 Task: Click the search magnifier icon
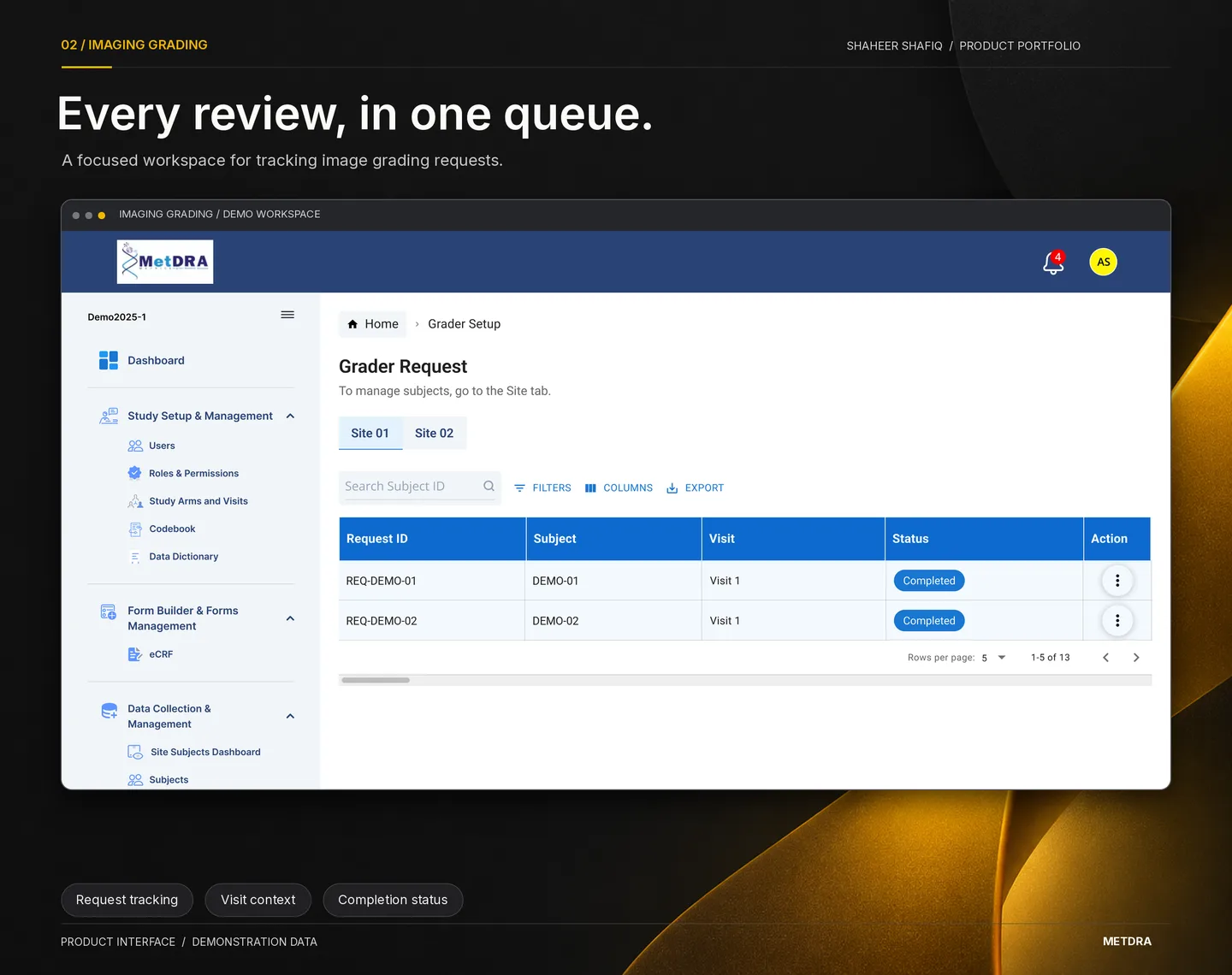pos(489,487)
